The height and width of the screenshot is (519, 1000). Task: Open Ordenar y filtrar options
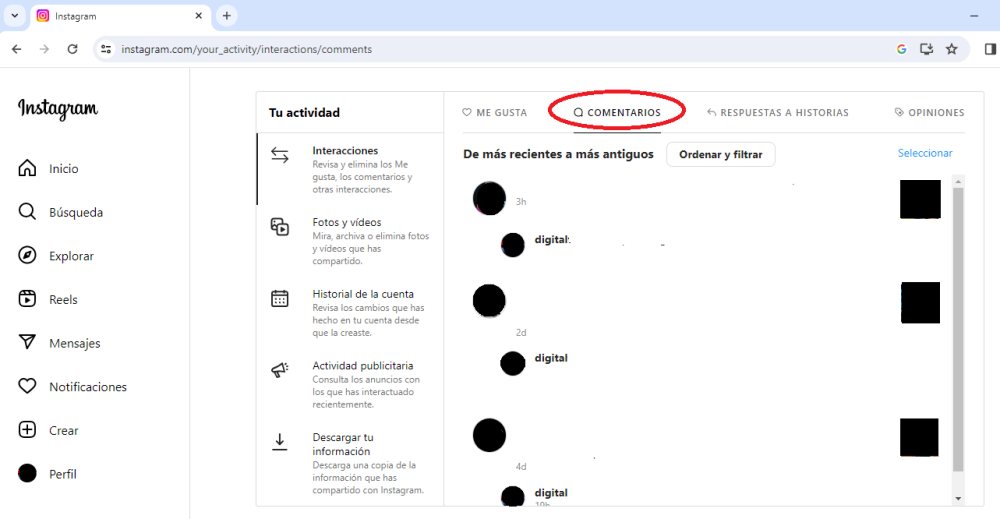tap(720, 154)
